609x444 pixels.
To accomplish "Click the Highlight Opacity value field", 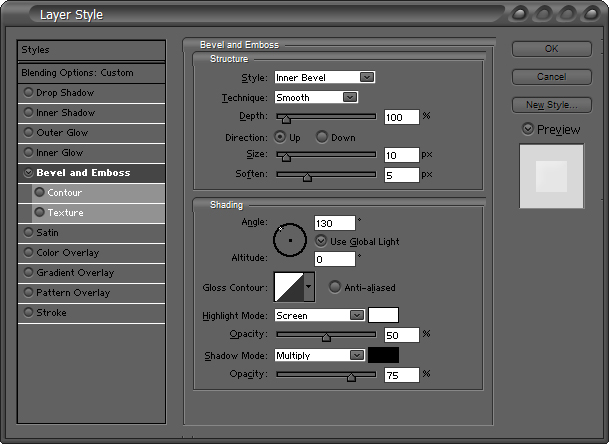I will [x=402, y=335].
